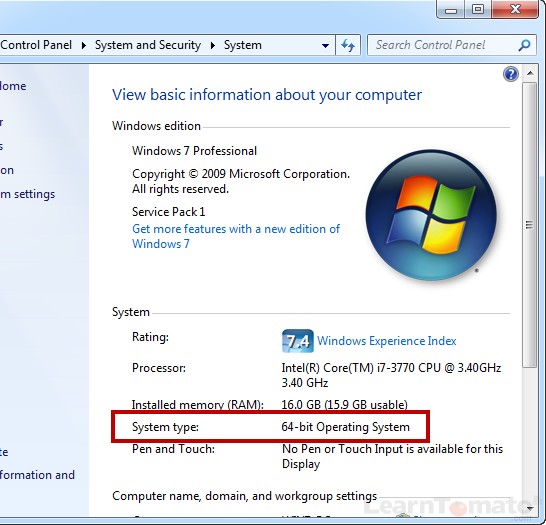
Task: Go to System and Security breadcrumb
Action: tap(148, 45)
